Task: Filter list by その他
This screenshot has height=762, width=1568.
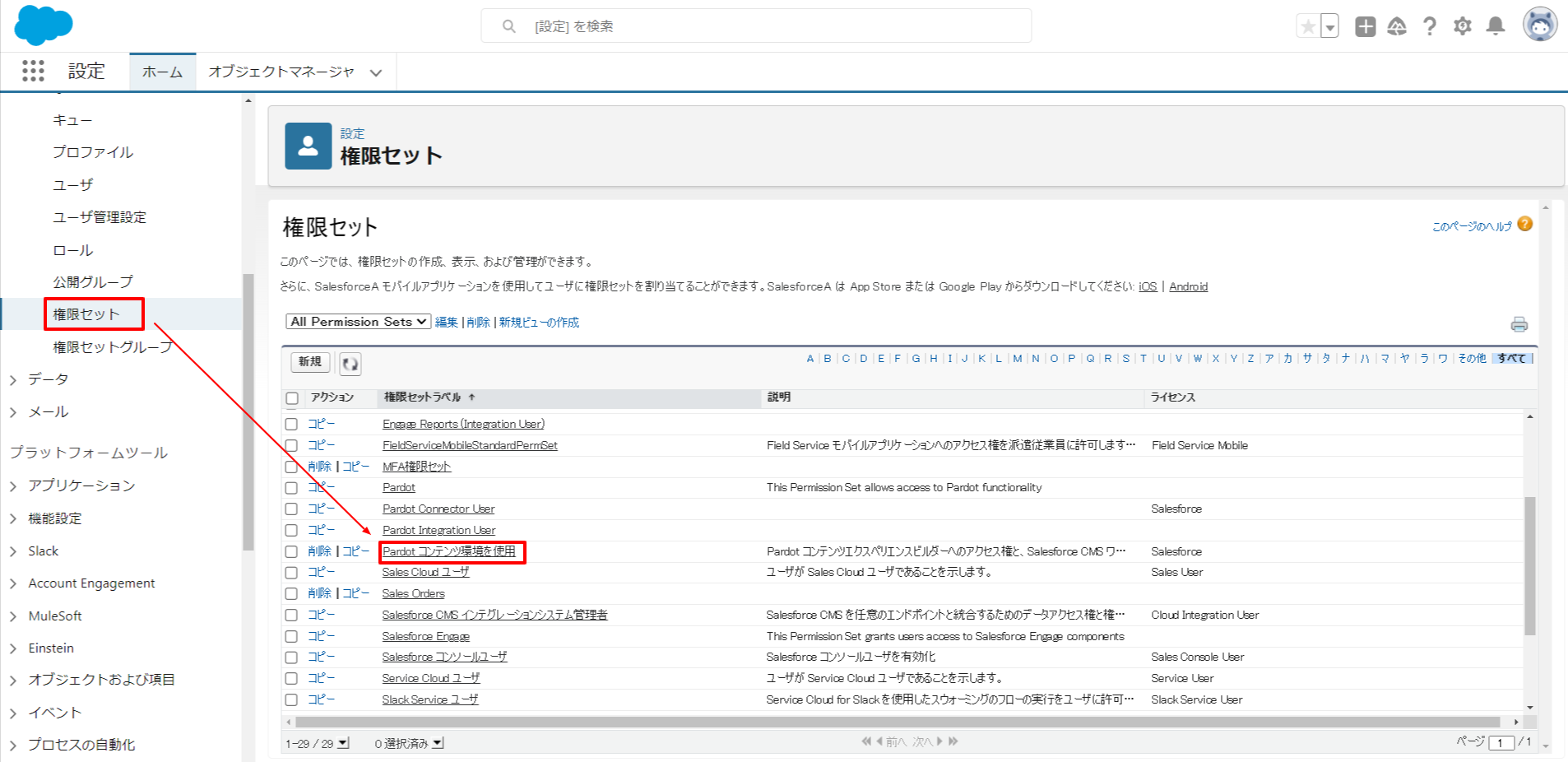Action: (x=1472, y=359)
